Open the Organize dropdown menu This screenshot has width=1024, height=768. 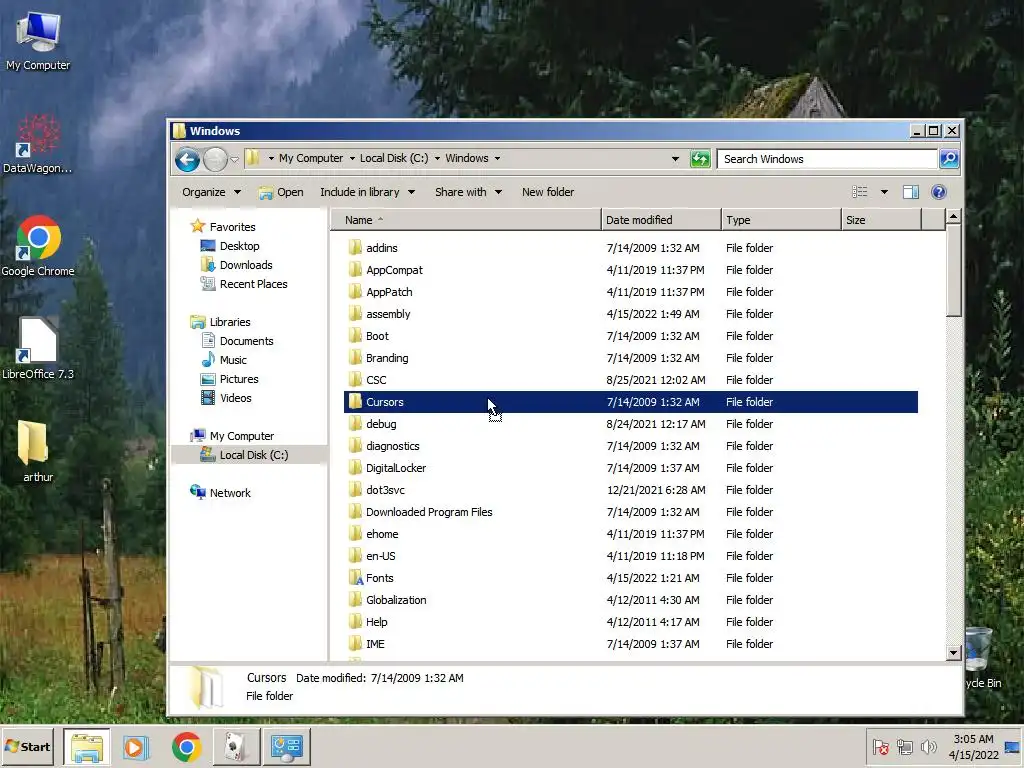point(212,192)
